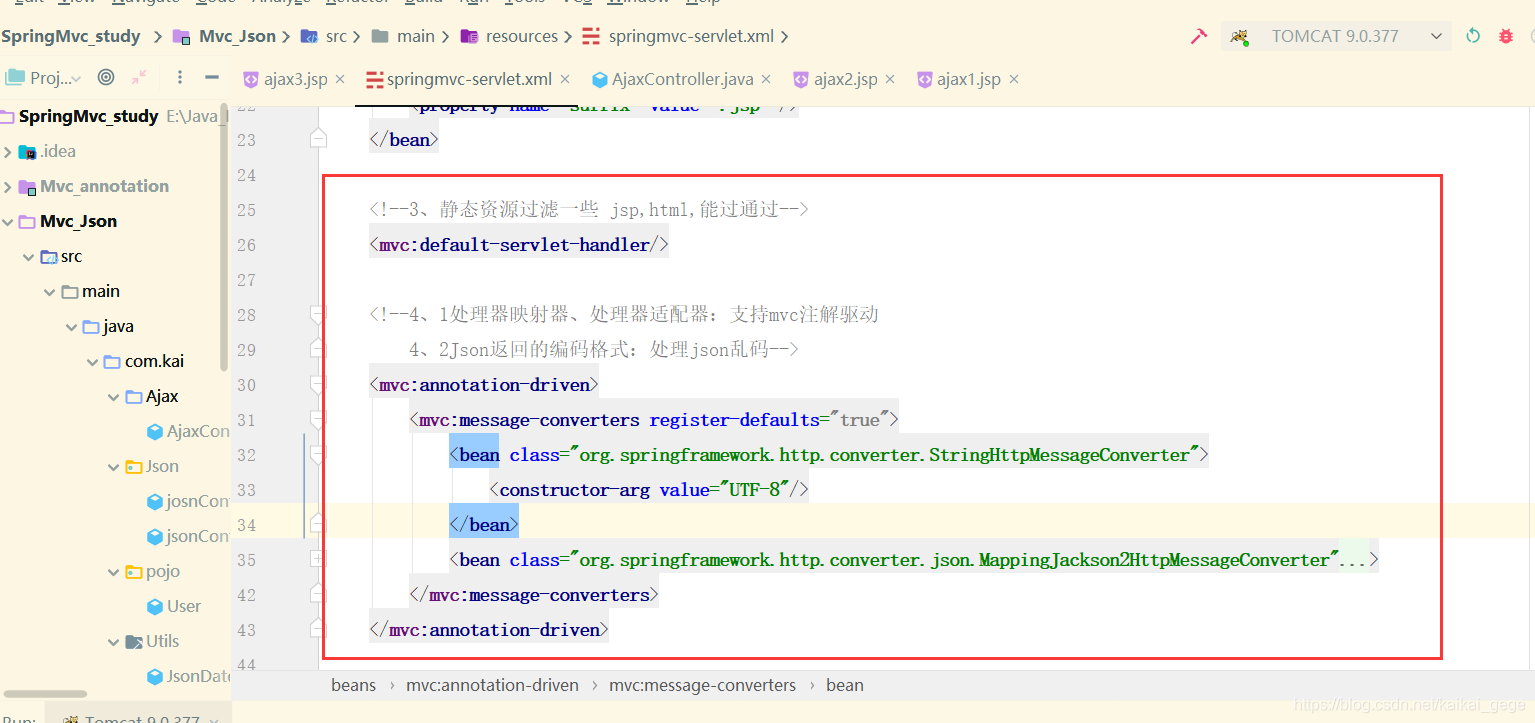Click the Collapse All icon in Project panel
Screen dimensions: 1535x723
click(139, 77)
